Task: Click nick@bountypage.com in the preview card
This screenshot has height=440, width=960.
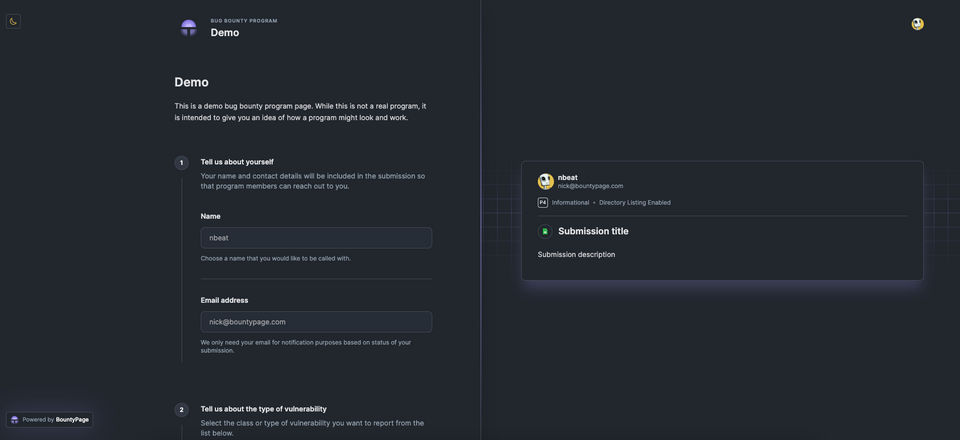Action: (x=590, y=186)
